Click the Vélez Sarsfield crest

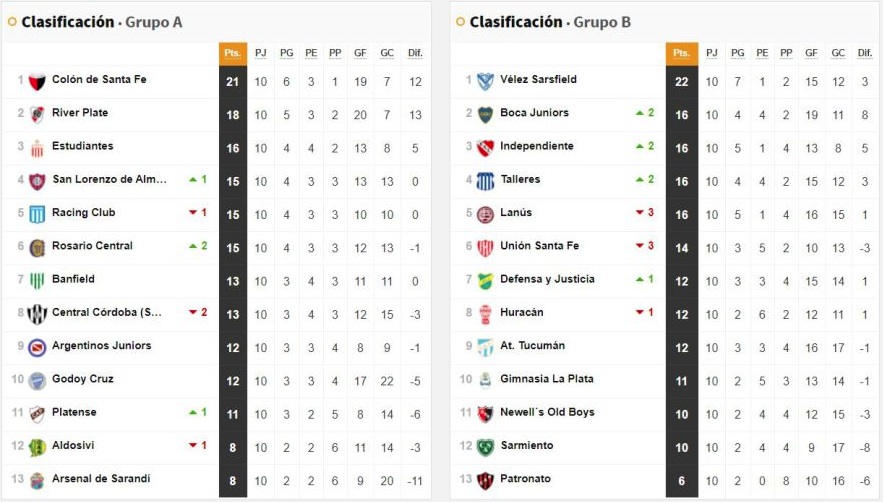(x=485, y=81)
